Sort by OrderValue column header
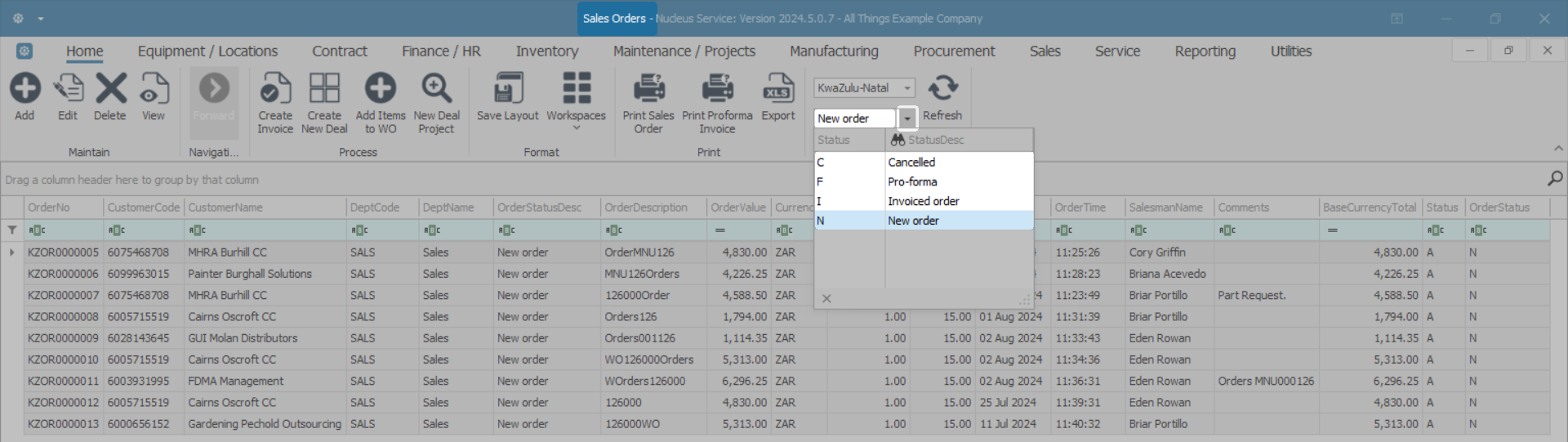Image resolution: width=1568 pixels, height=442 pixels. tap(738, 208)
